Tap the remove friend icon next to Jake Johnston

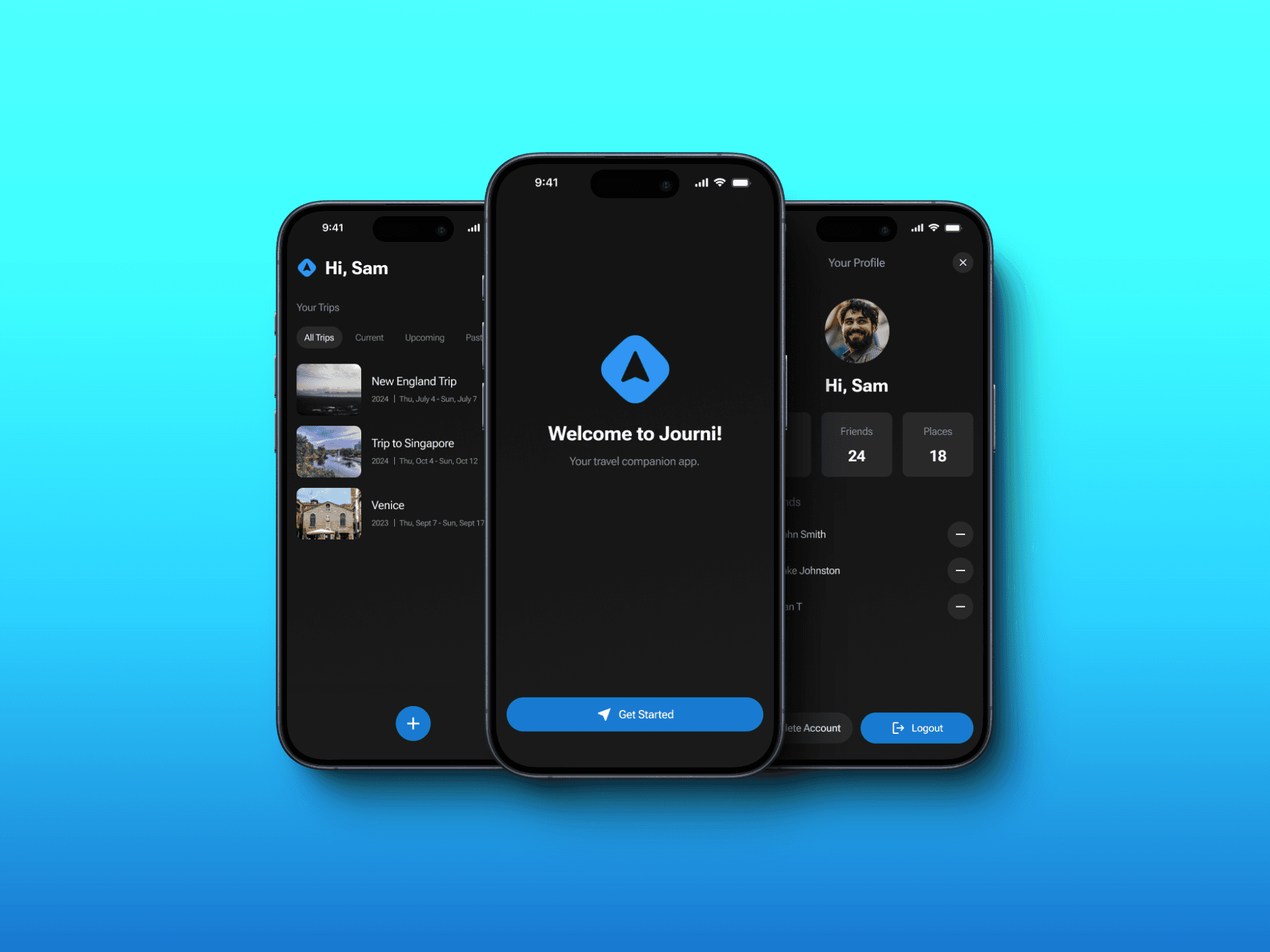[960, 569]
